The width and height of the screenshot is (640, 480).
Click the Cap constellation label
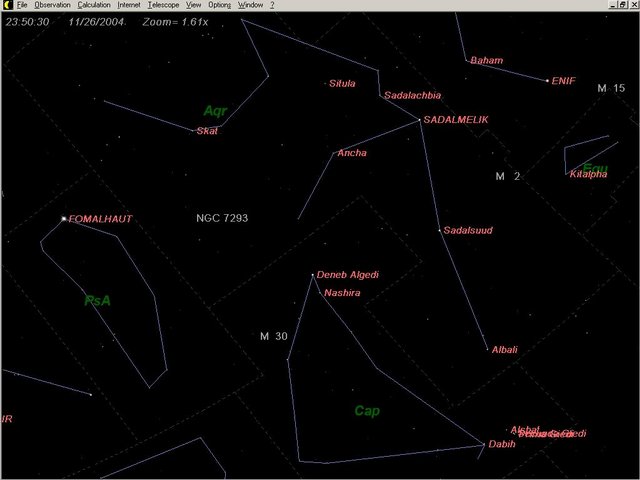367,411
